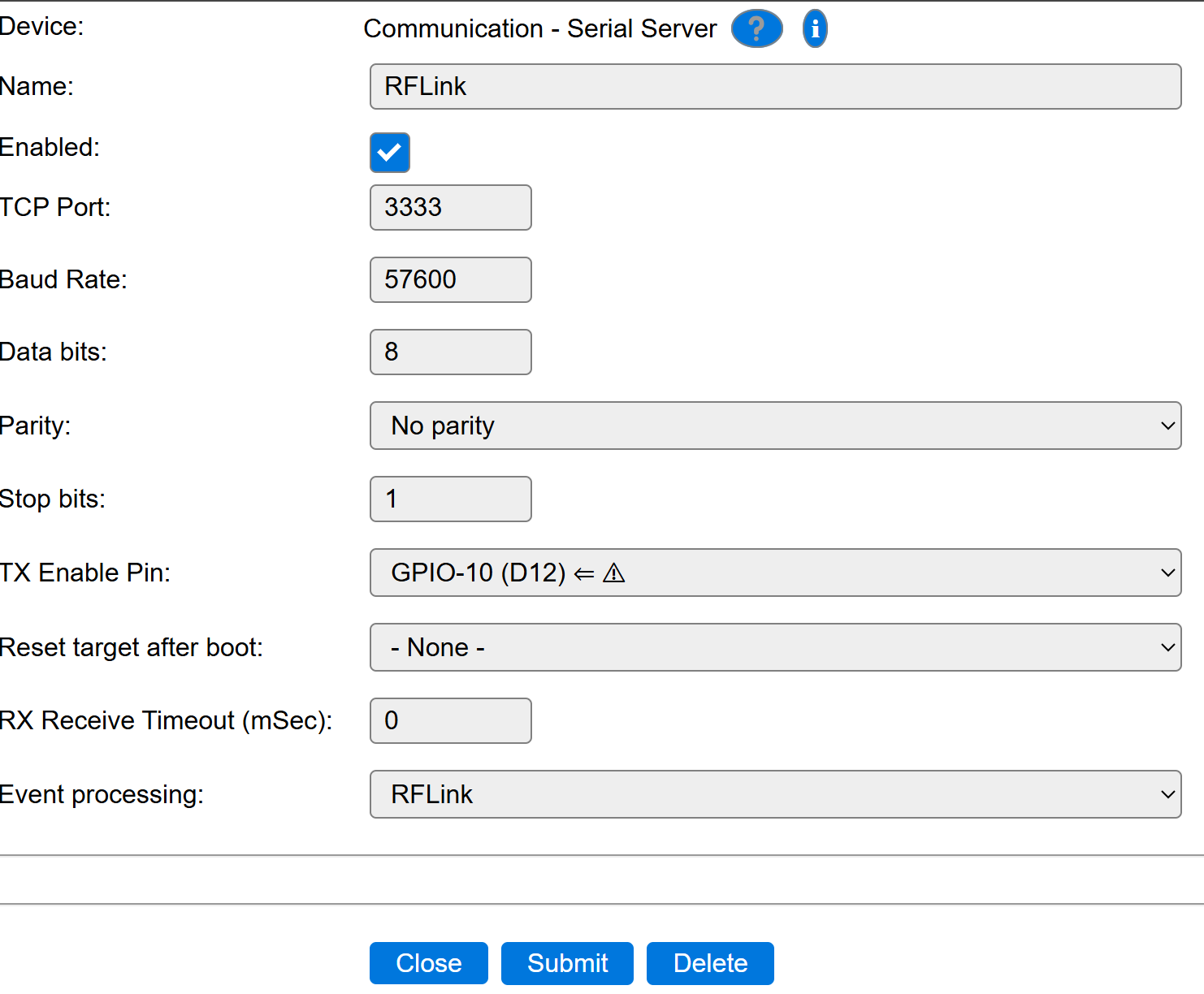
Task: Click the RX Receive Timeout input
Action: pyautogui.click(x=450, y=720)
